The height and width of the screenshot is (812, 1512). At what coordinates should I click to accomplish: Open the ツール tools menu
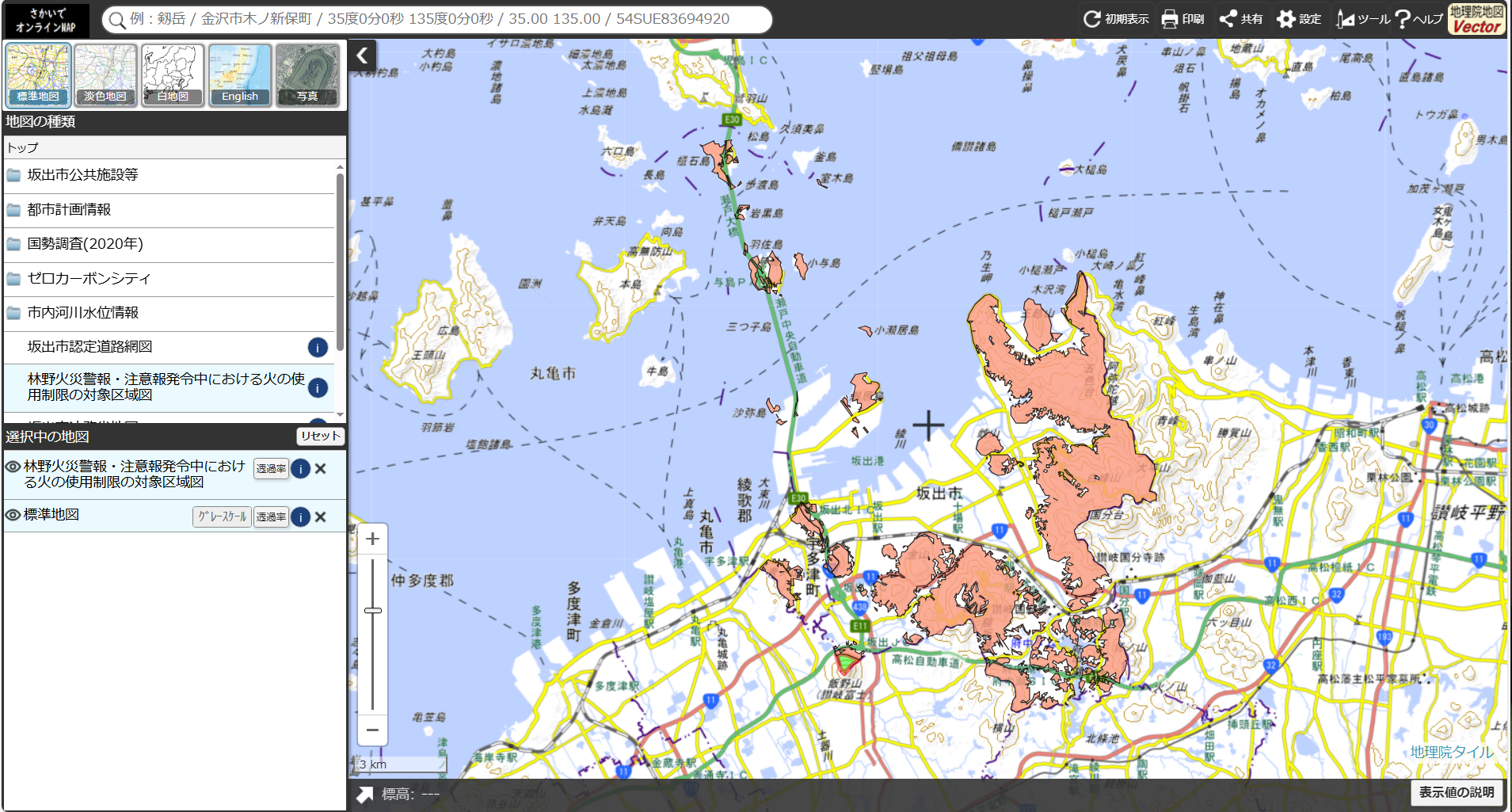pyautogui.click(x=1345, y=19)
